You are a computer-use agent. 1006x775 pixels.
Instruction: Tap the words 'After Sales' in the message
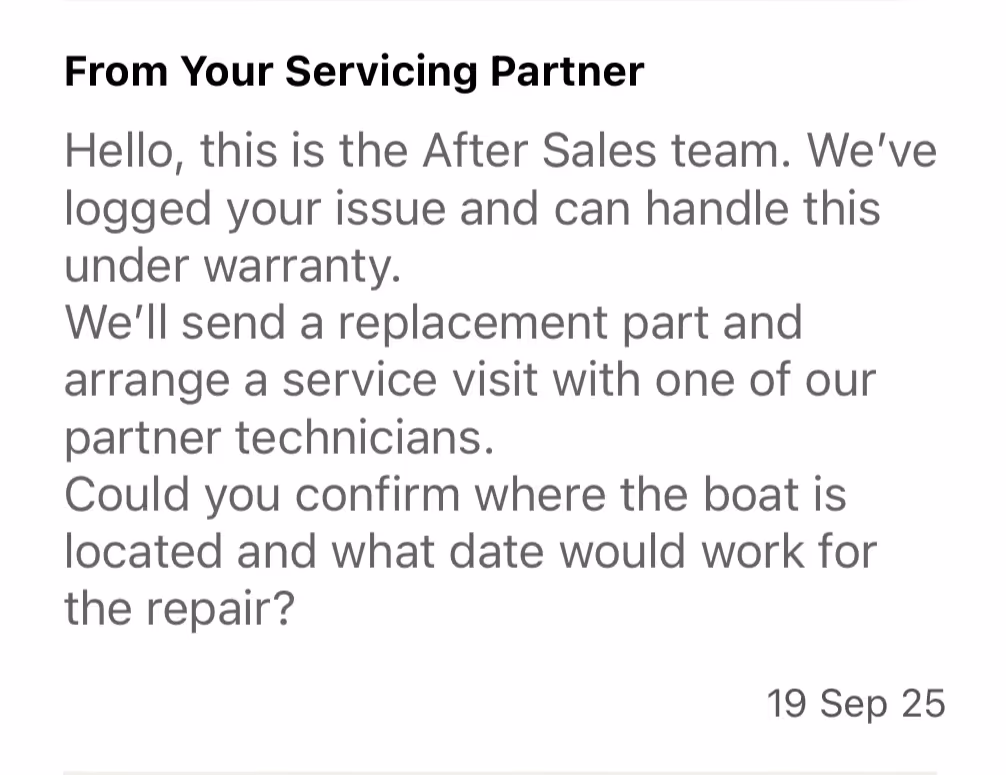click(x=540, y=151)
